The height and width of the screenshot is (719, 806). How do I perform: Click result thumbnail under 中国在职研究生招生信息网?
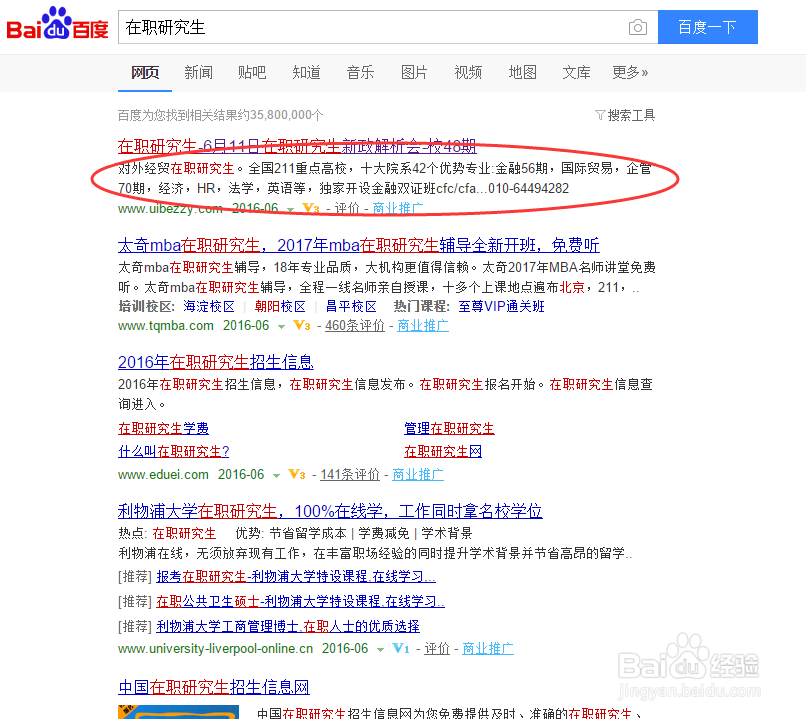click(x=178, y=712)
